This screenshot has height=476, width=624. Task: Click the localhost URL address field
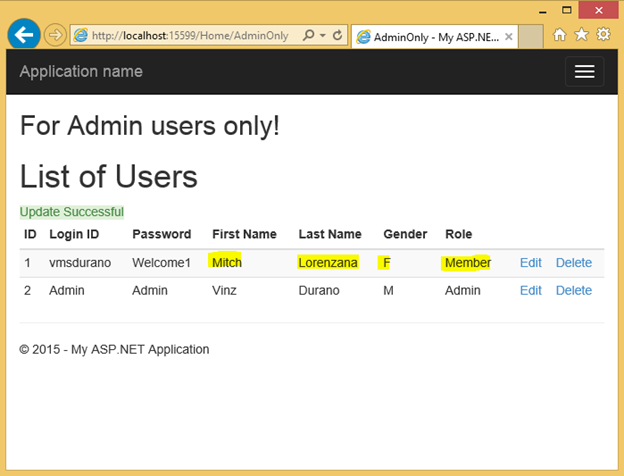pos(190,36)
